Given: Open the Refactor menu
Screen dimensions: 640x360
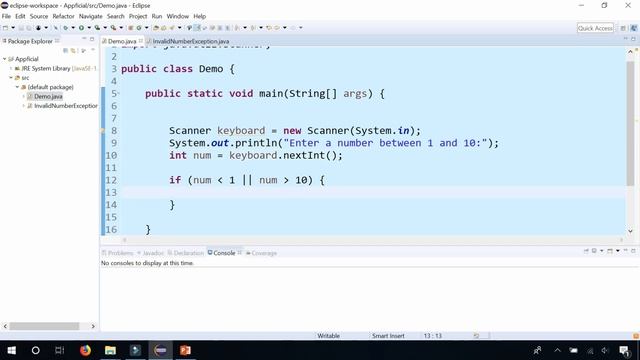Looking at the screenshot, I should pos(63,16).
